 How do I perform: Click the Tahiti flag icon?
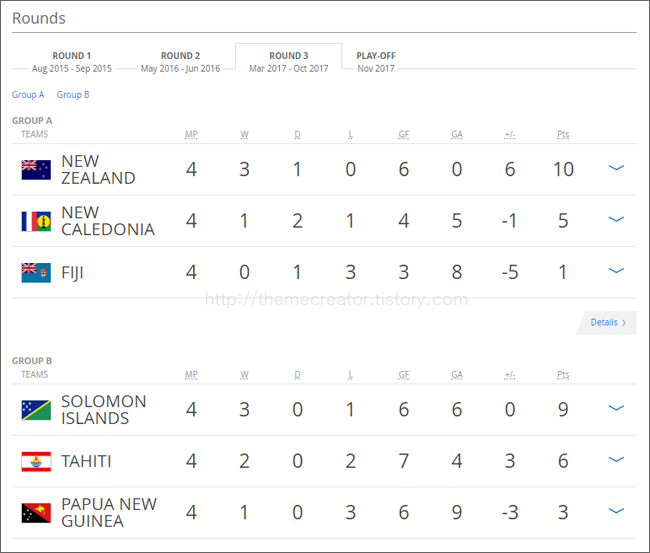click(x=36, y=461)
